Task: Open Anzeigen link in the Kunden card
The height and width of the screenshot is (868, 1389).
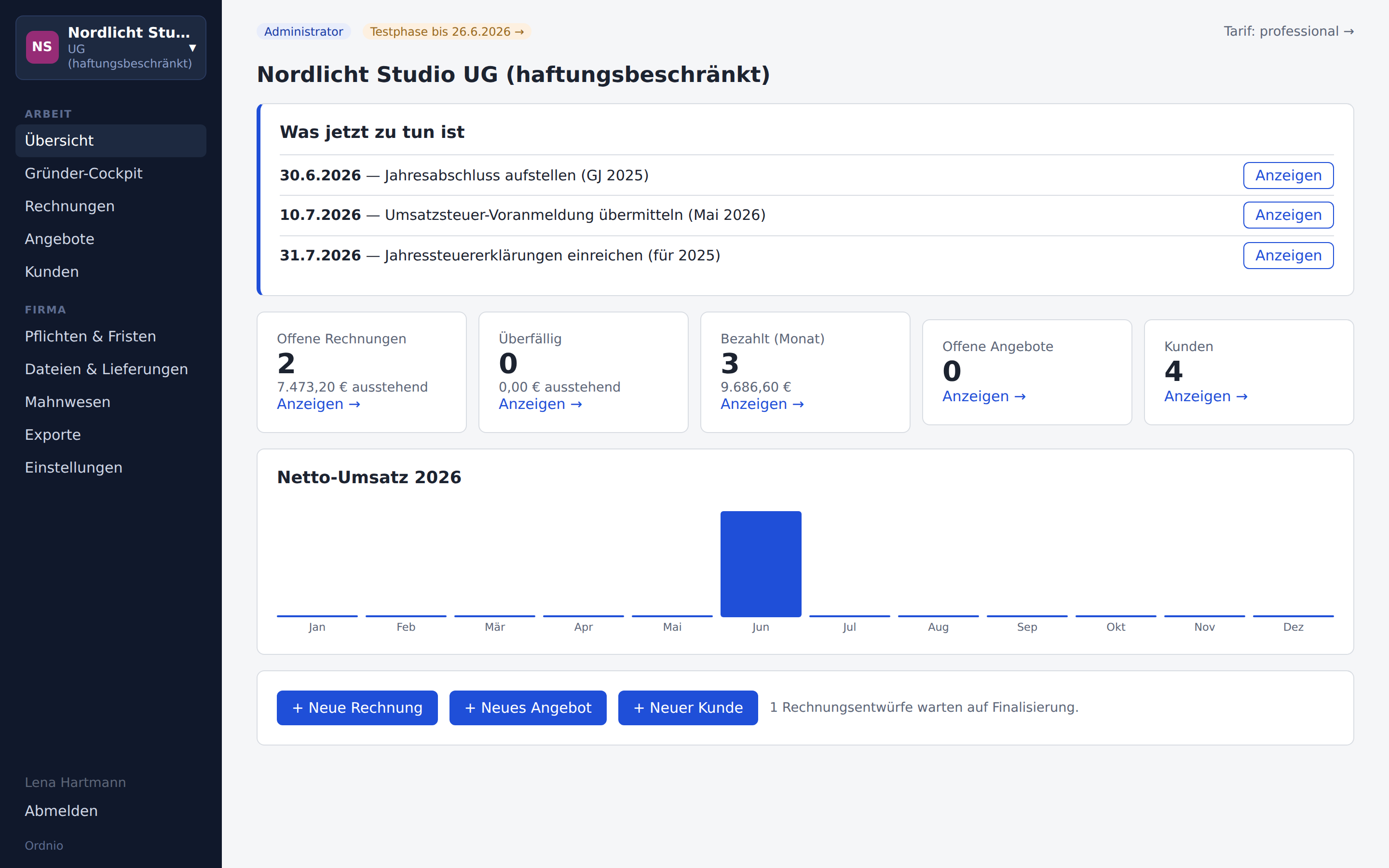Action: tap(1206, 397)
